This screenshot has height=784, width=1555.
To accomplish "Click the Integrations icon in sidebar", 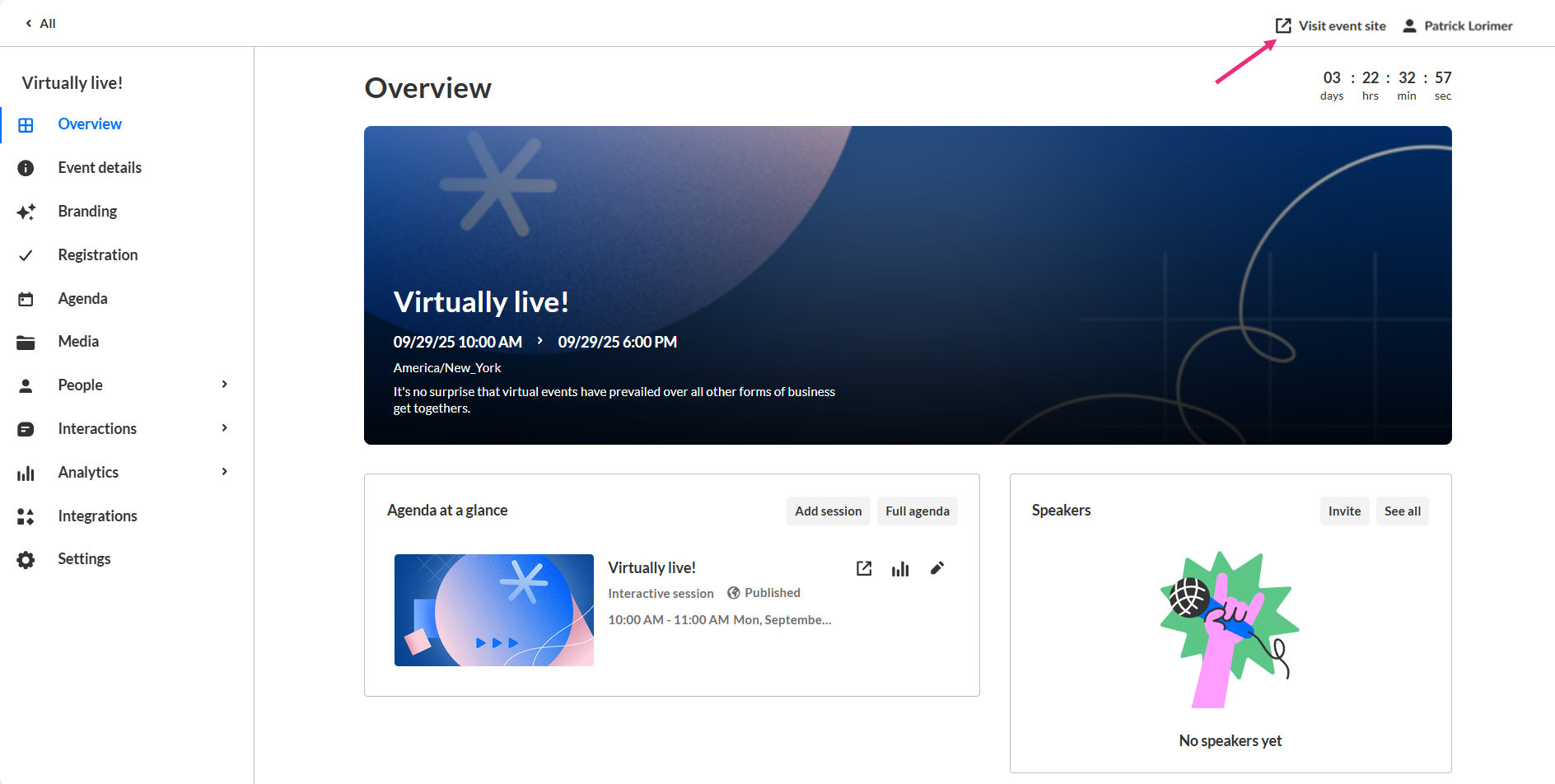I will pyautogui.click(x=26, y=516).
